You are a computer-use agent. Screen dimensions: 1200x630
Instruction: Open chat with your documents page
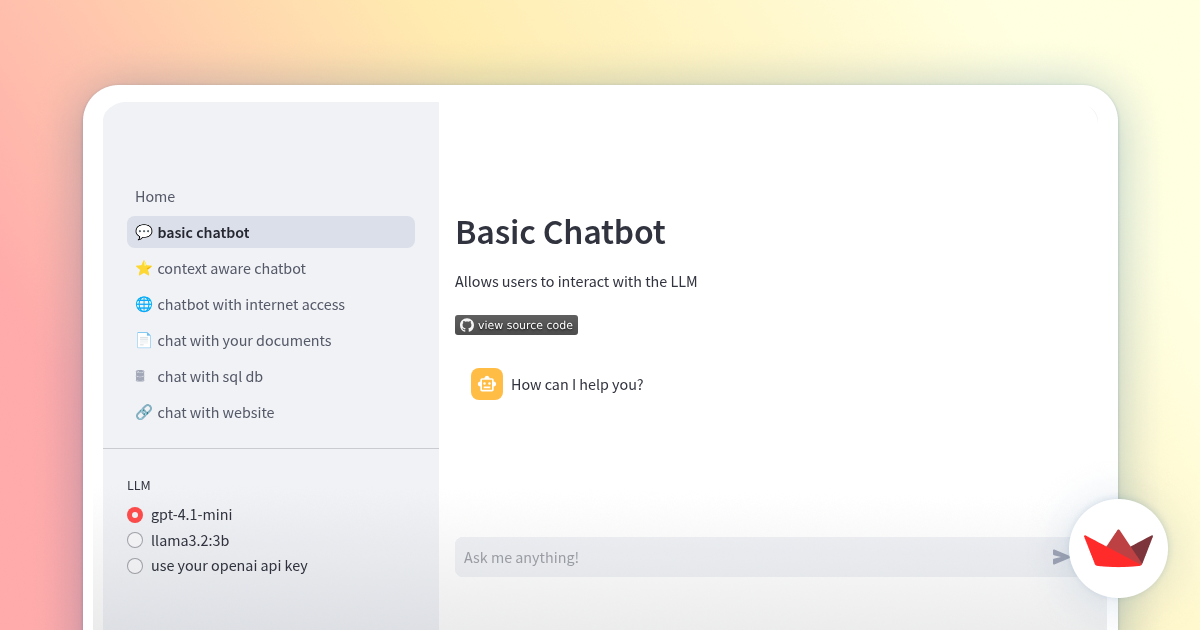(x=271, y=340)
